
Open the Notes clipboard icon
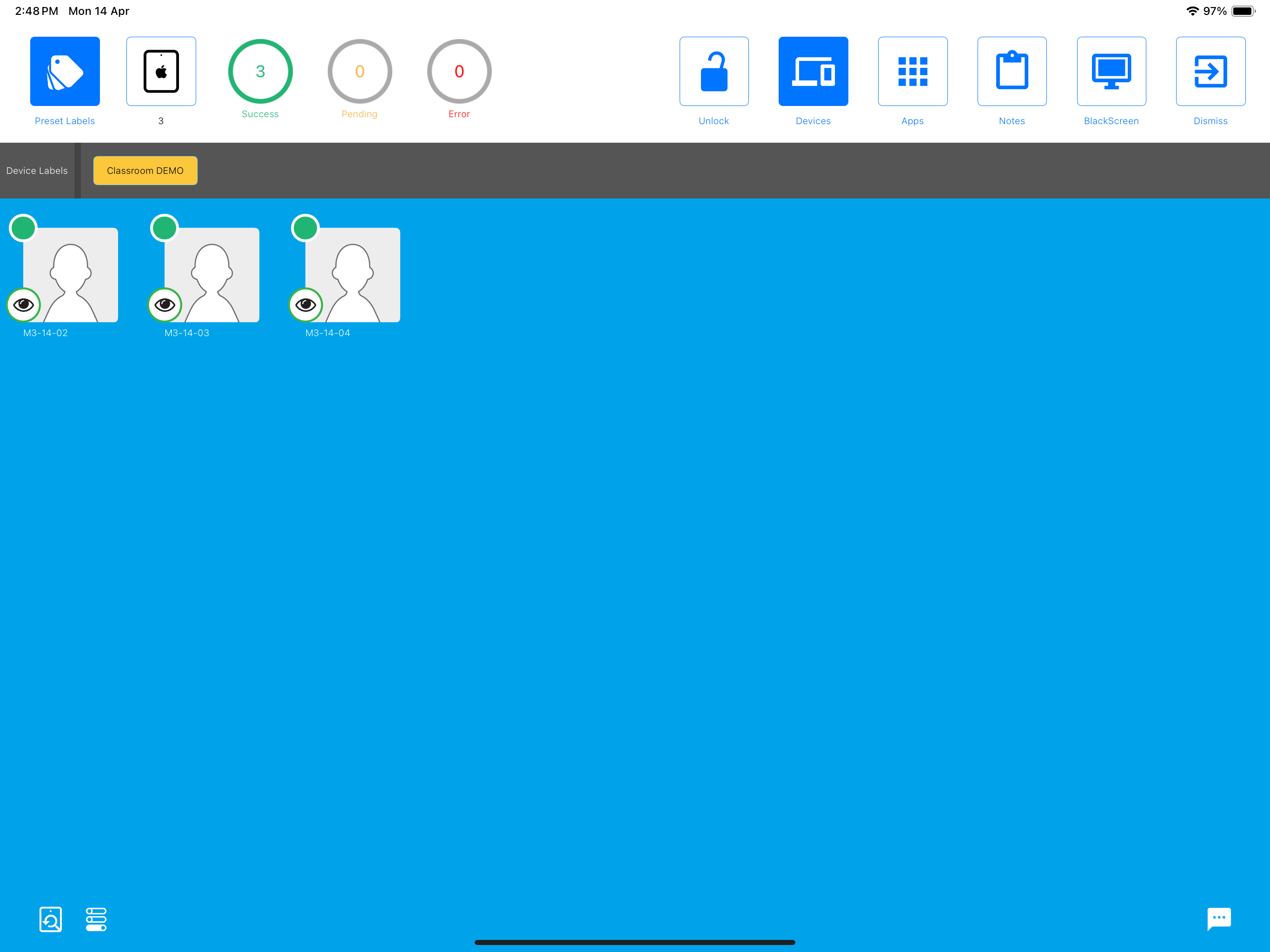tap(1012, 71)
